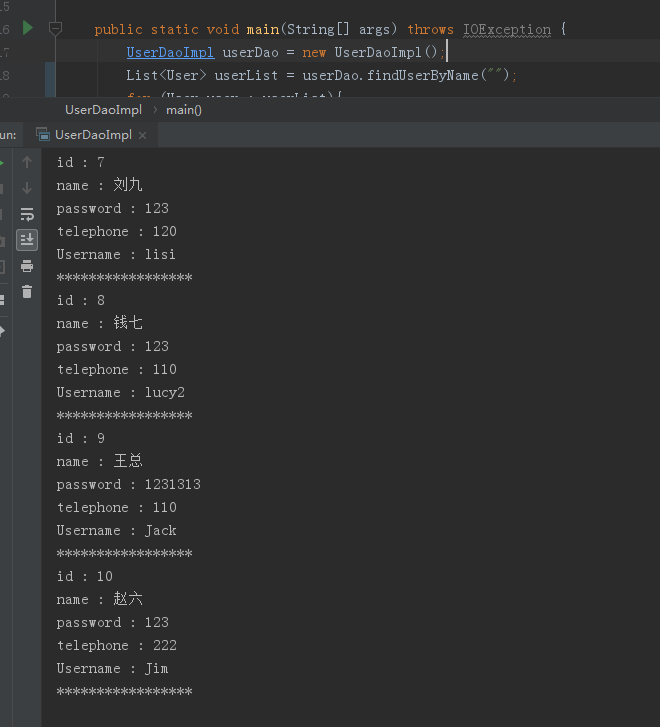Open the main() breadcrumb item
This screenshot has height=727, width=660.
[183, 110]
